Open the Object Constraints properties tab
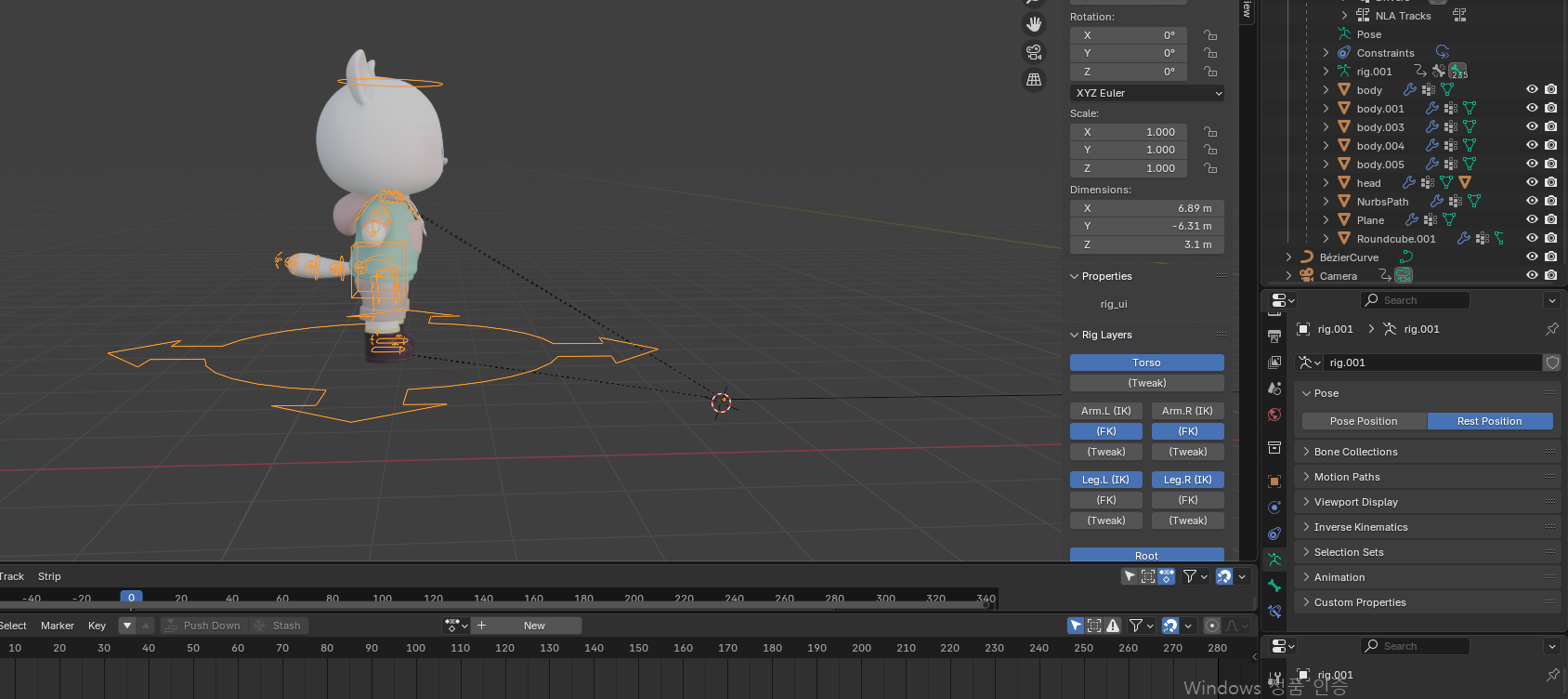This screenshot has height=699, width=1568. coord(1274,534)
